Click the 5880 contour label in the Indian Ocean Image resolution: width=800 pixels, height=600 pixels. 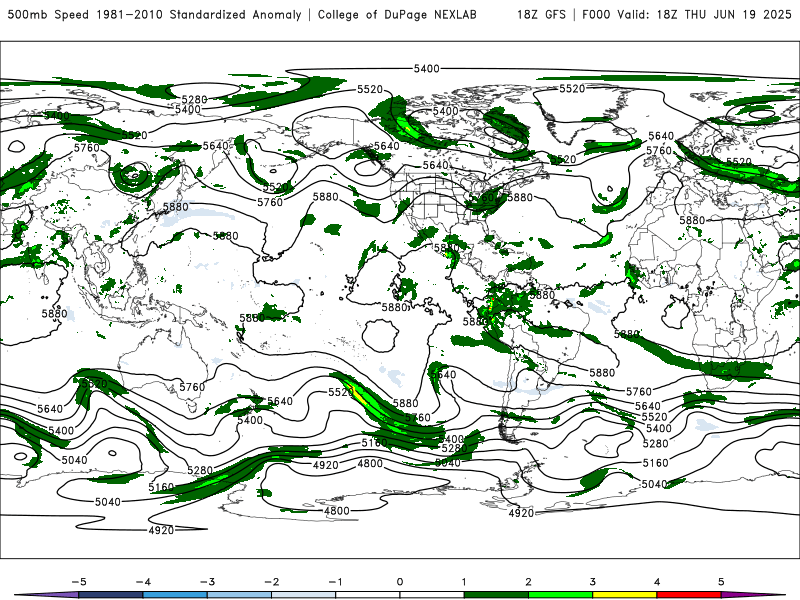[54, 313]
